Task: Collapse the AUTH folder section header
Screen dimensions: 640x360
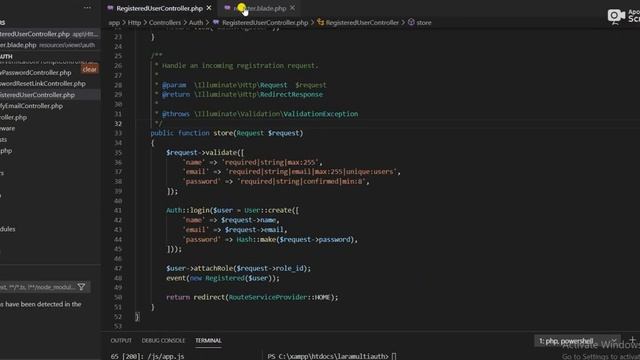Action: tap(7, 56)
